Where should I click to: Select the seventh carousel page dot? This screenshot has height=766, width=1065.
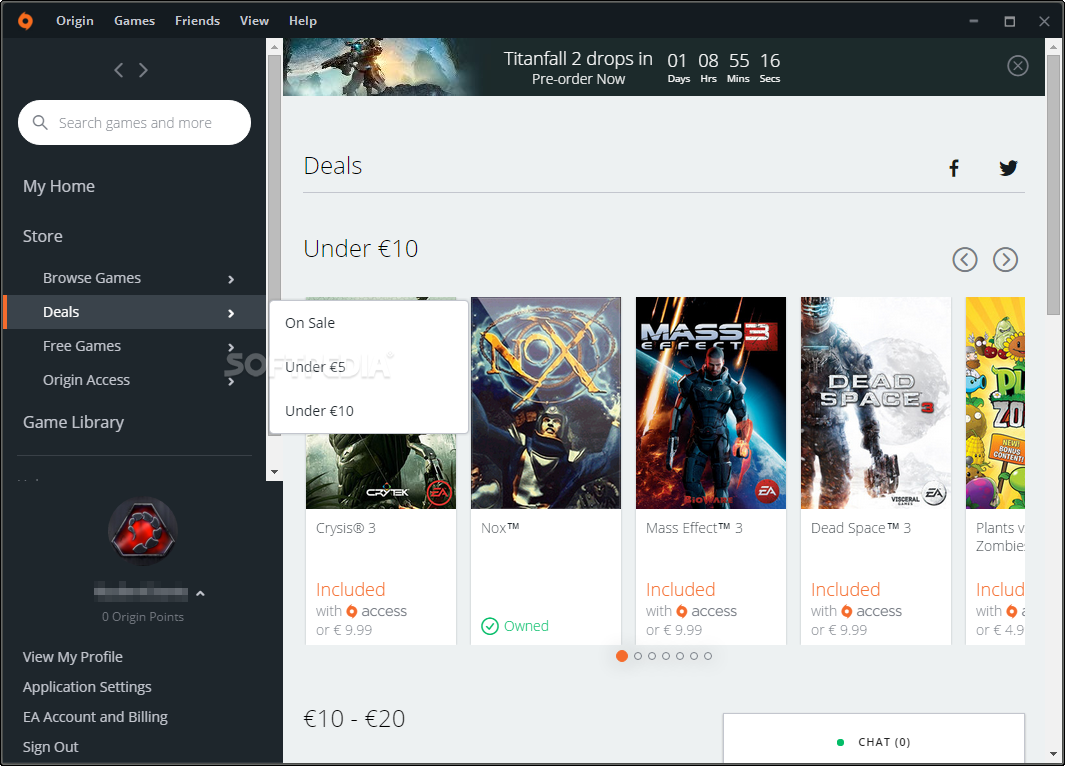[708, 656]
